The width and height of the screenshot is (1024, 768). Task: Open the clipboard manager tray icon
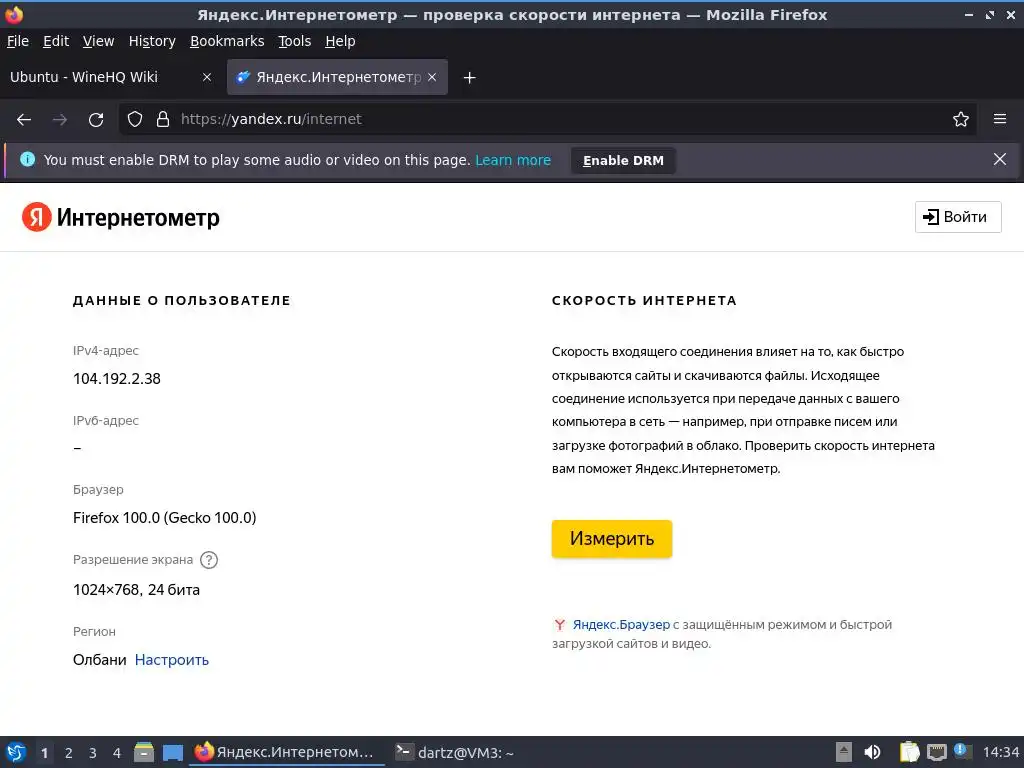(x=909, y=752)
